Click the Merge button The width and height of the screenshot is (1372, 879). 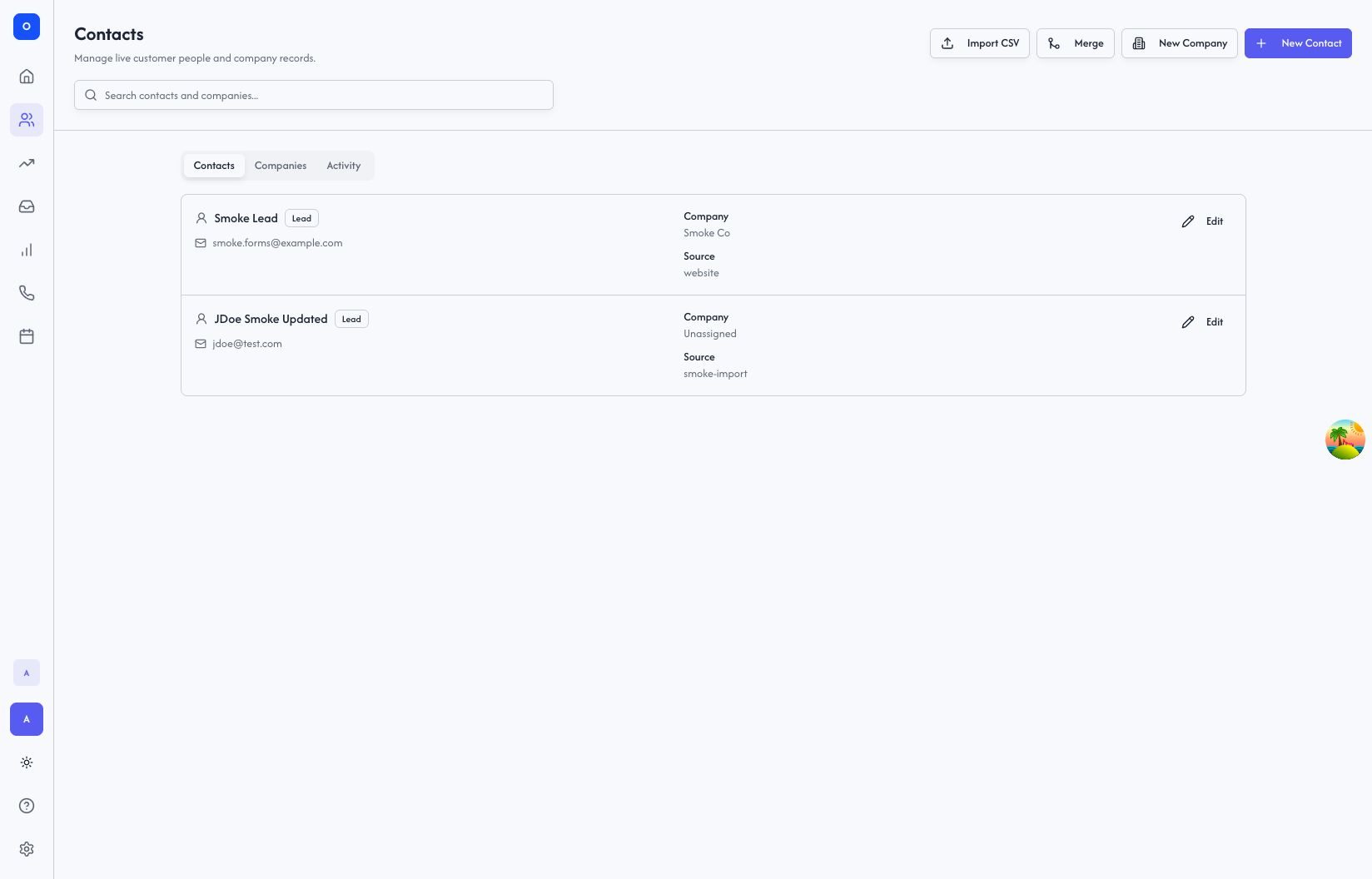pos(1076,43)
